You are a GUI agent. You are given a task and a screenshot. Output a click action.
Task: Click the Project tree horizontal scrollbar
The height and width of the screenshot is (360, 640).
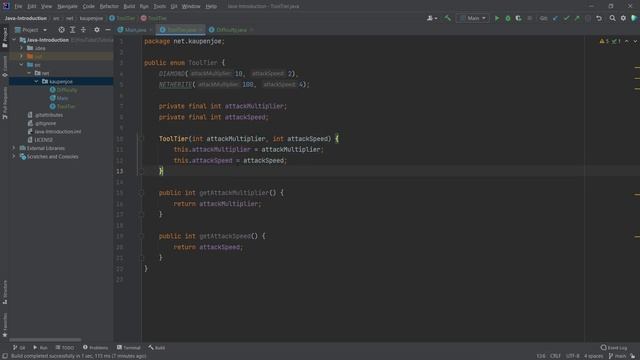point(45,340)
